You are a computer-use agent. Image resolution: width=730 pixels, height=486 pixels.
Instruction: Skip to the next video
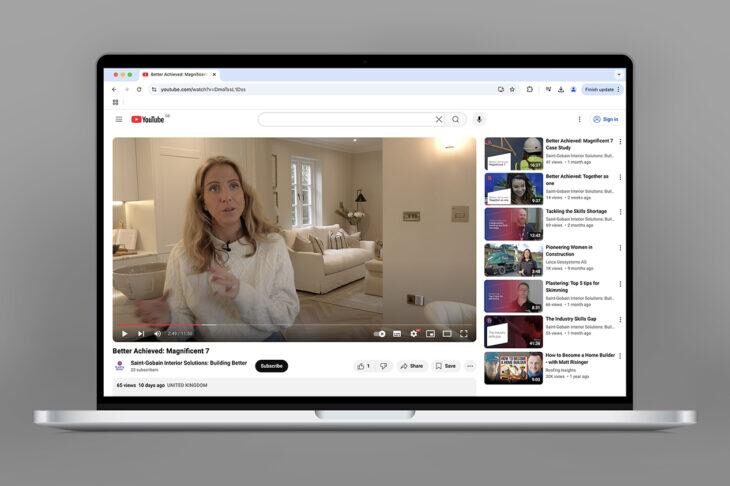coord(141,334)
